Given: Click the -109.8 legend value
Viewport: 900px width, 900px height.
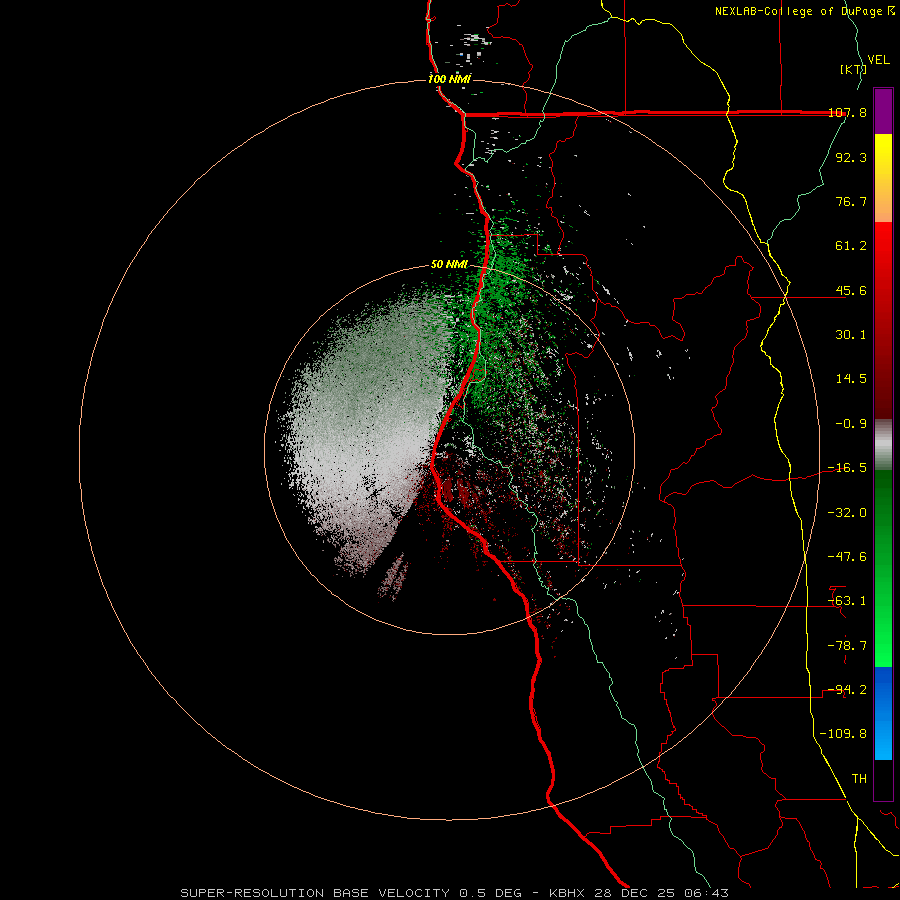Looking at the screenshot, I should coord(843,734).
